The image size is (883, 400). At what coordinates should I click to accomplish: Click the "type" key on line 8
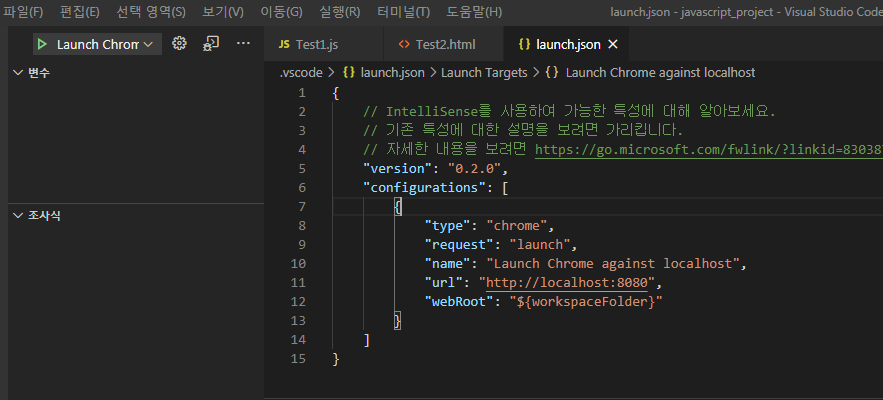pos(447,226)
